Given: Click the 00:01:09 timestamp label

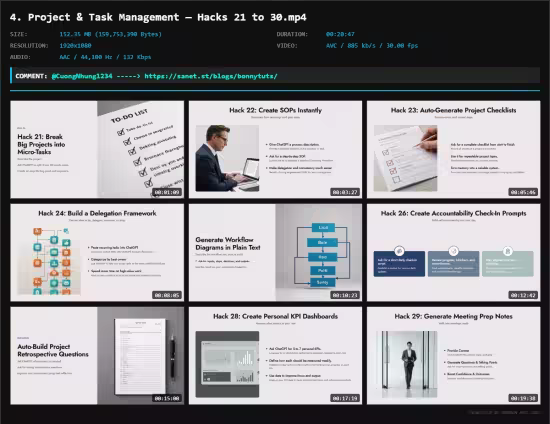Looking at the screenshot, I should pos(167,192).
